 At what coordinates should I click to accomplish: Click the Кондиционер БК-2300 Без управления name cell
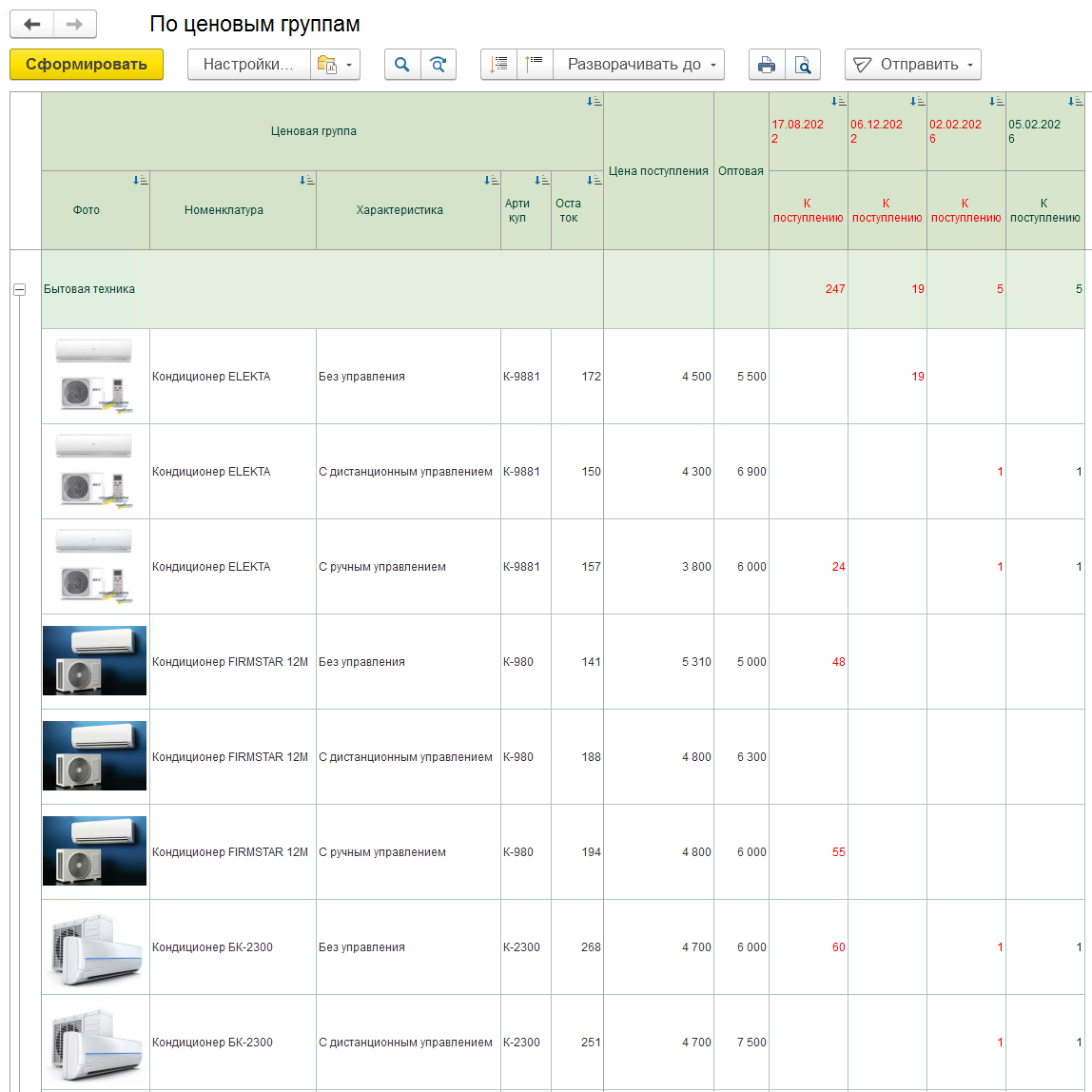click(233, 947)
